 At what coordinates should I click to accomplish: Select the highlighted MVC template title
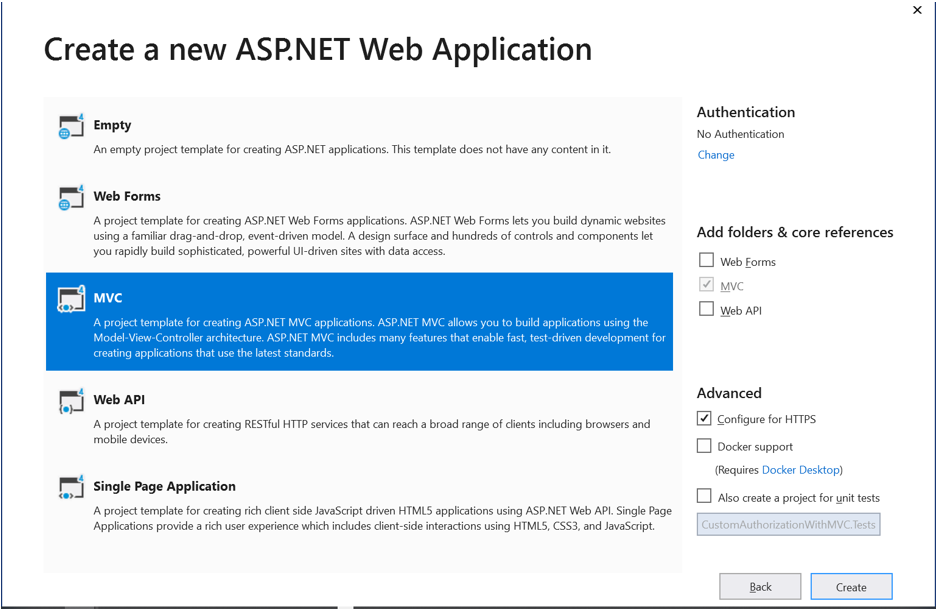[108, 298]
